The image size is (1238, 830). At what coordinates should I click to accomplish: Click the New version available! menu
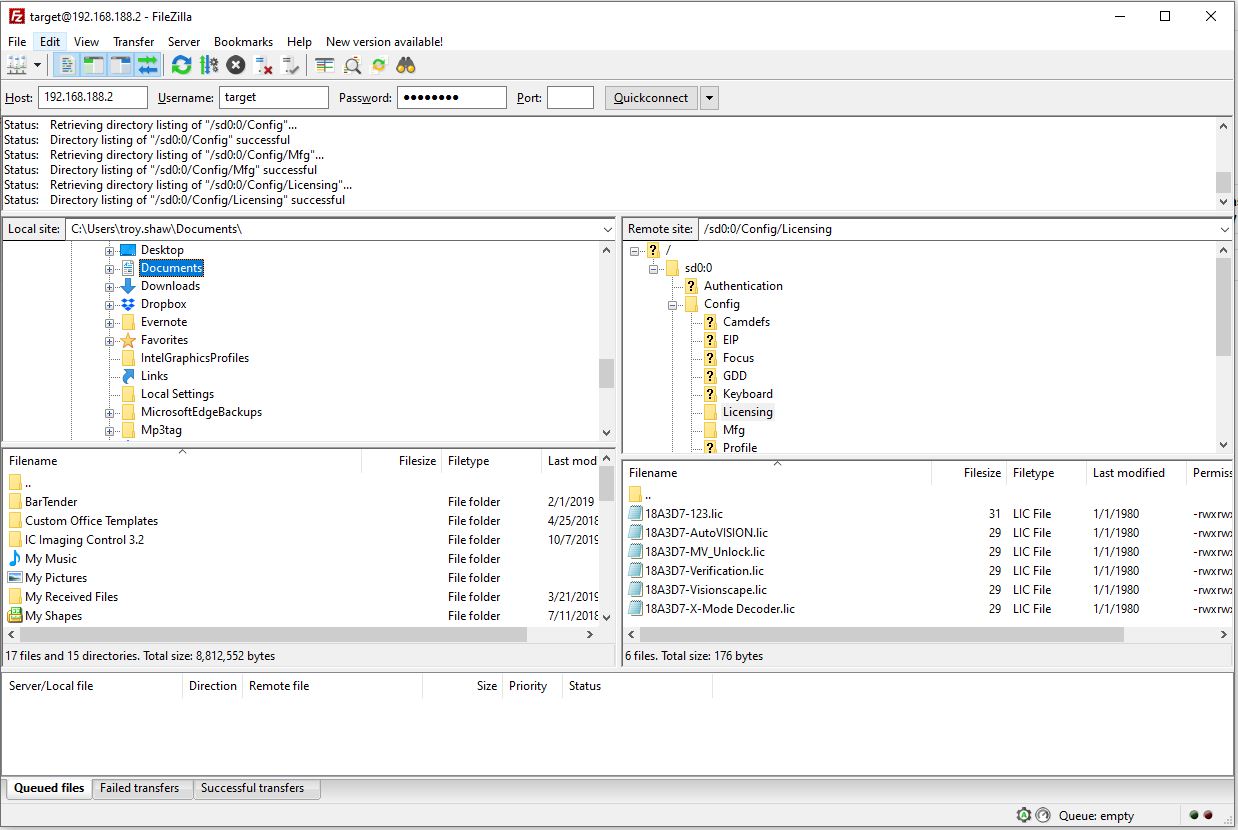[384, 41]
